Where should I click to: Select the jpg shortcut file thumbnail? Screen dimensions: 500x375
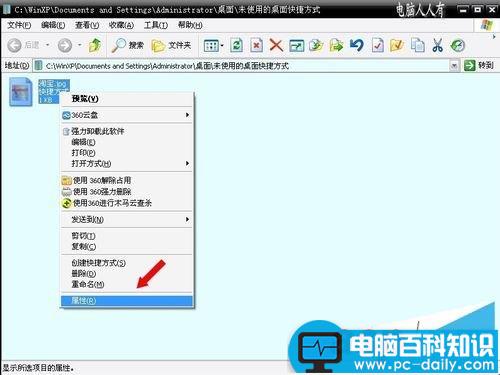click(x=21, y=92)
